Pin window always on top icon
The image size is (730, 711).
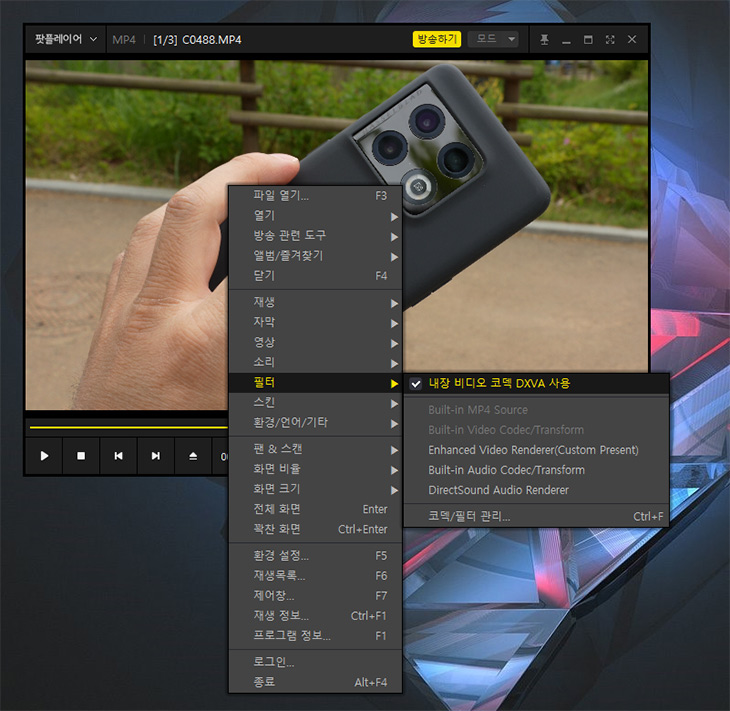[x=544, y=40]
